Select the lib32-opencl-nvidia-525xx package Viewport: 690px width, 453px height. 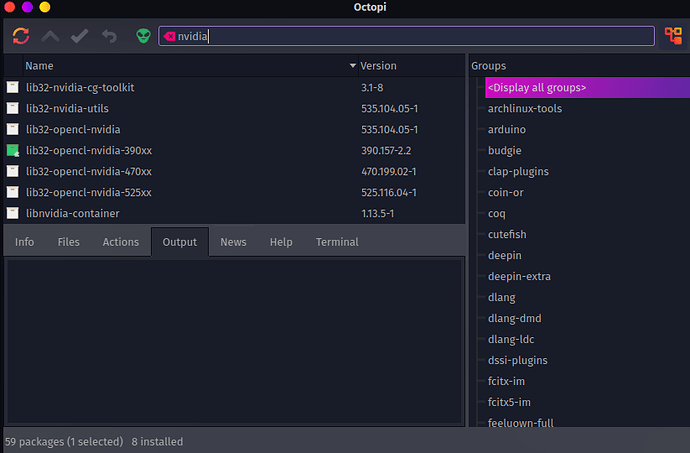coord(89,192)
